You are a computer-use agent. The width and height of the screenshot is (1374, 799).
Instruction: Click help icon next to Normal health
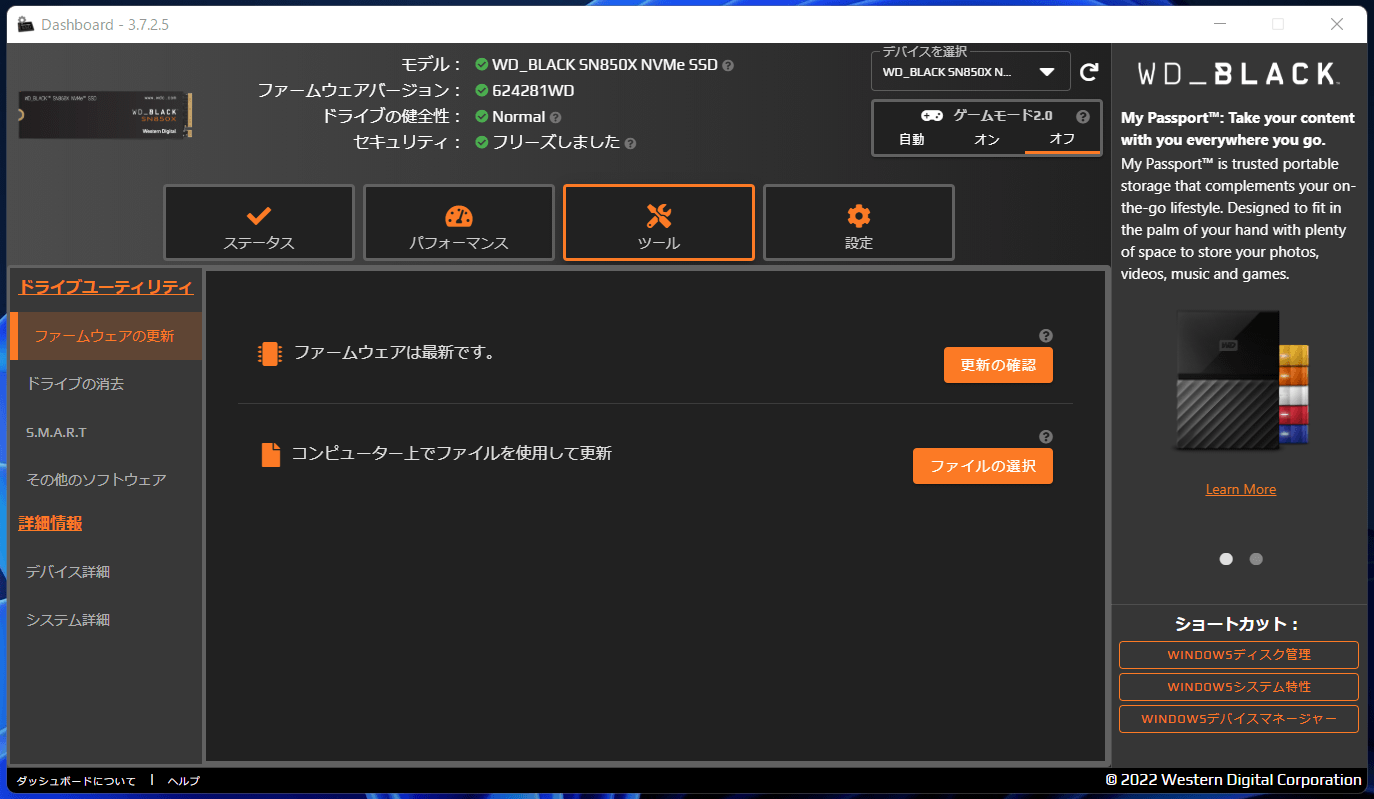[556, 117]
